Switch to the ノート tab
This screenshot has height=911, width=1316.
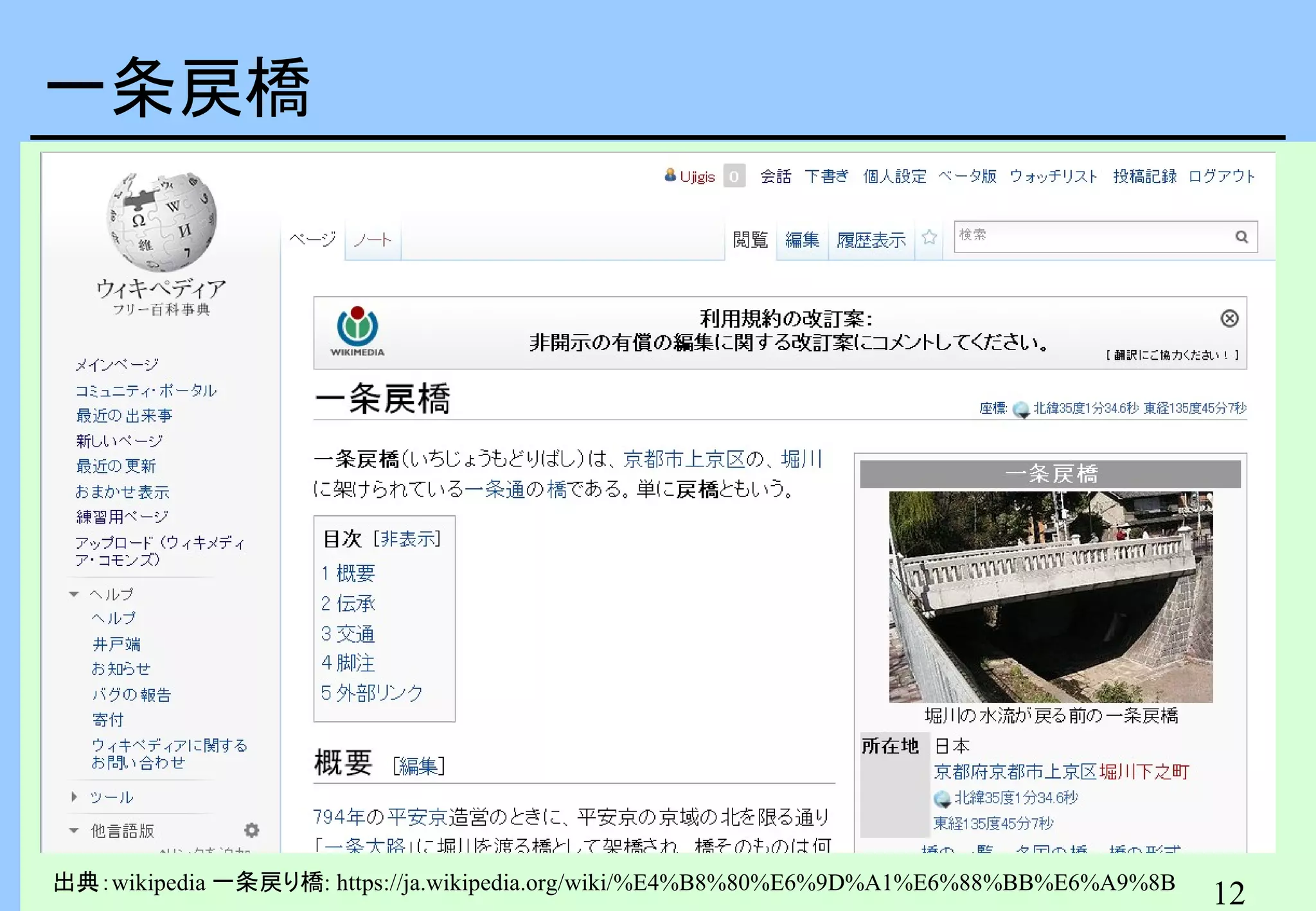373,240
